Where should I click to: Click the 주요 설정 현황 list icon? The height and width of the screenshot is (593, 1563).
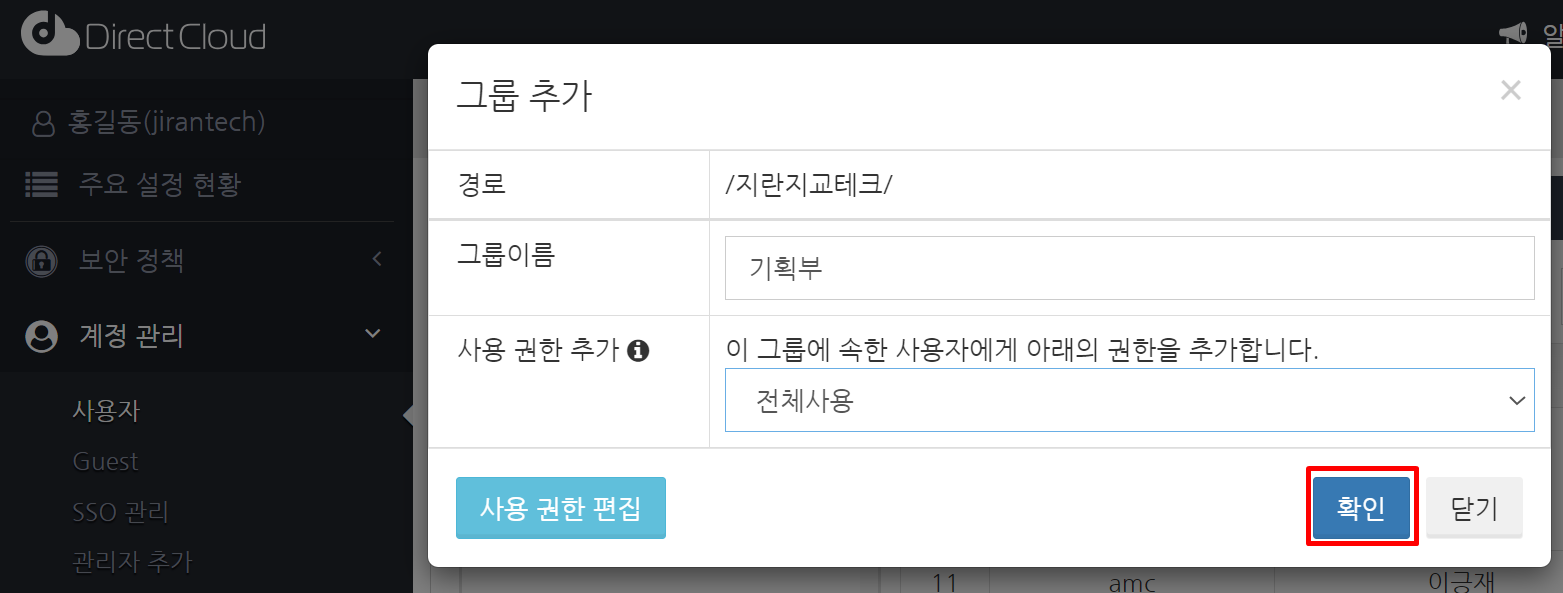tap(41, 184)
